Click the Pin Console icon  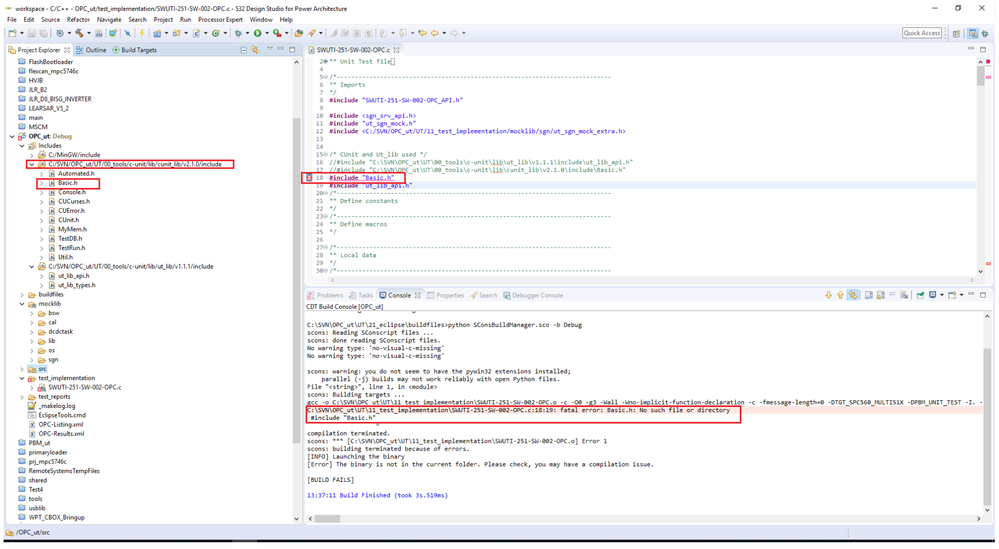click(920, 295)
